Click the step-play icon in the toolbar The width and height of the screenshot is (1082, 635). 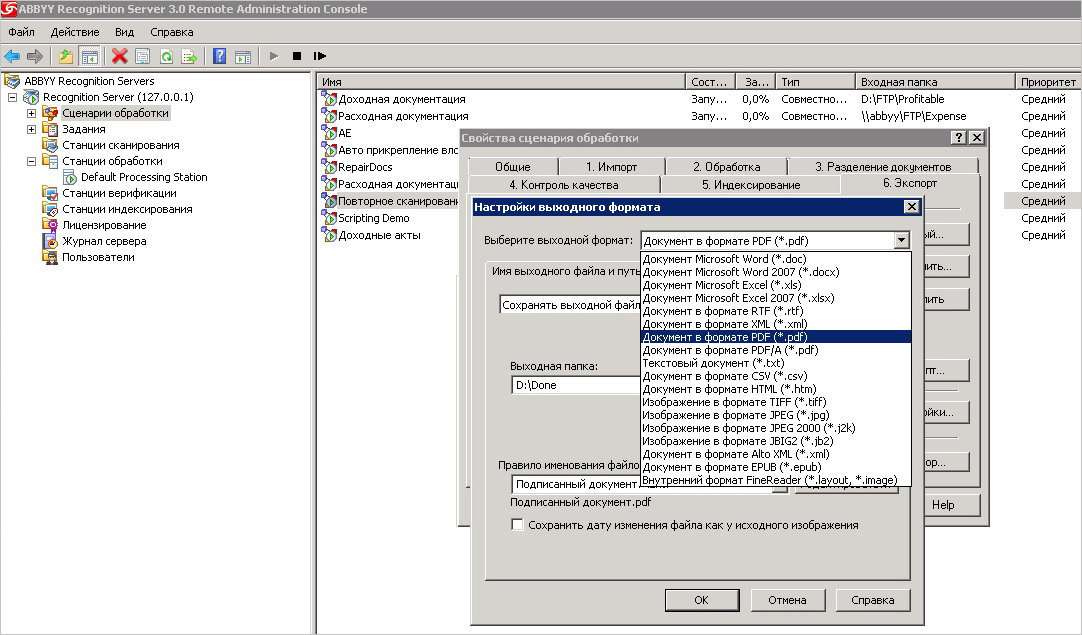319,56
